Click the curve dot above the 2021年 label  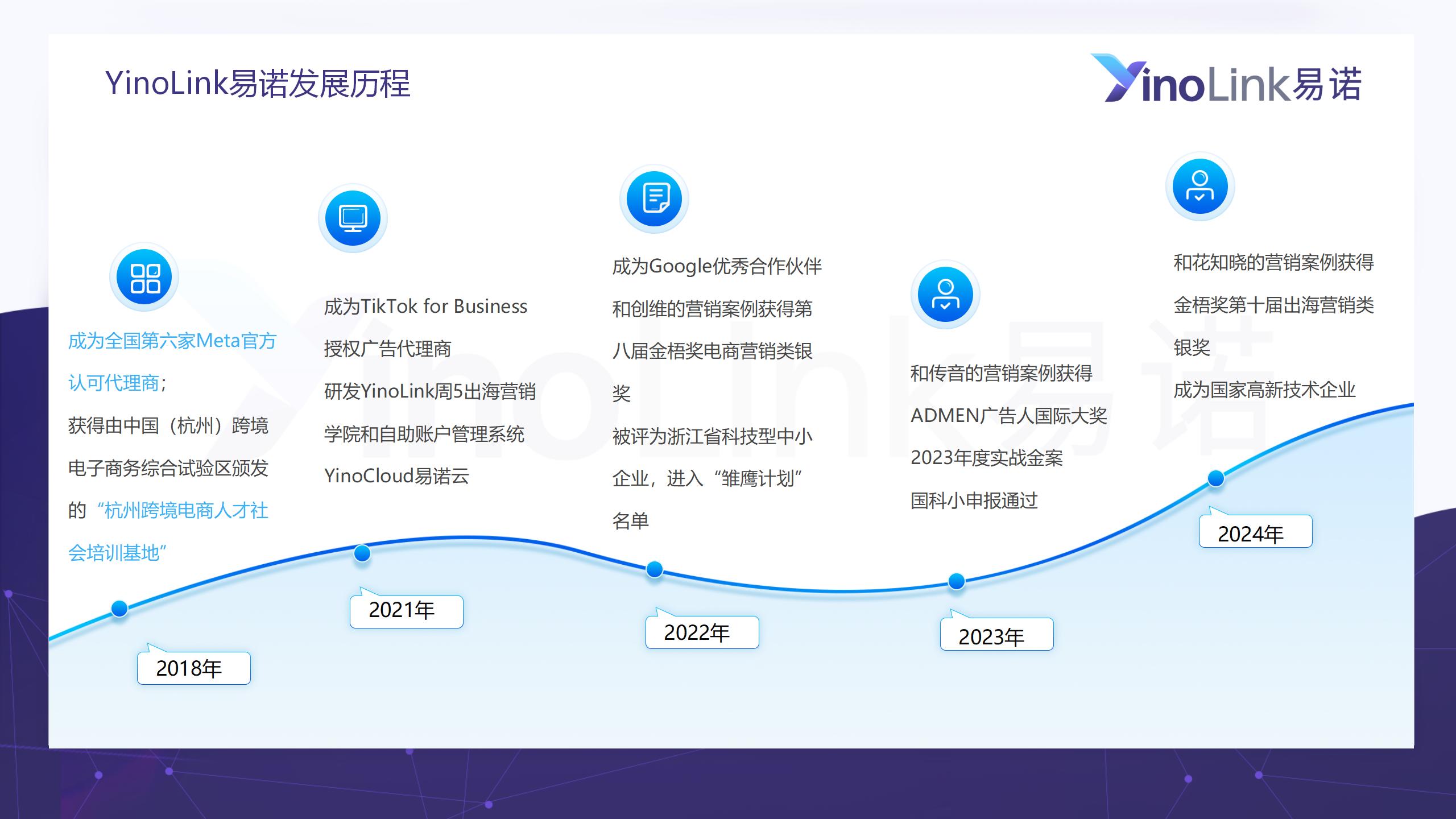[362, 553]
